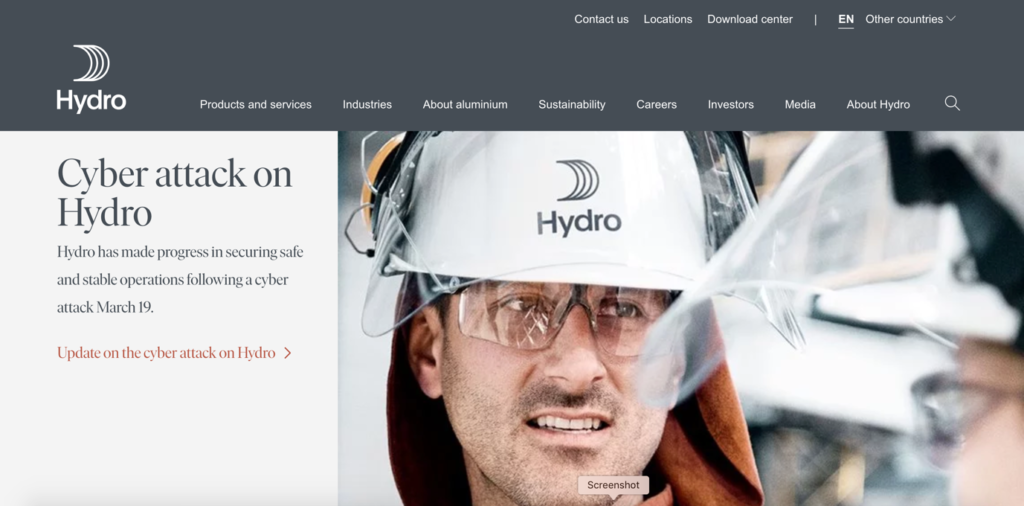1024x506 pixels.
Task: Open the search magnifier icon
Action: pos(952,103)
